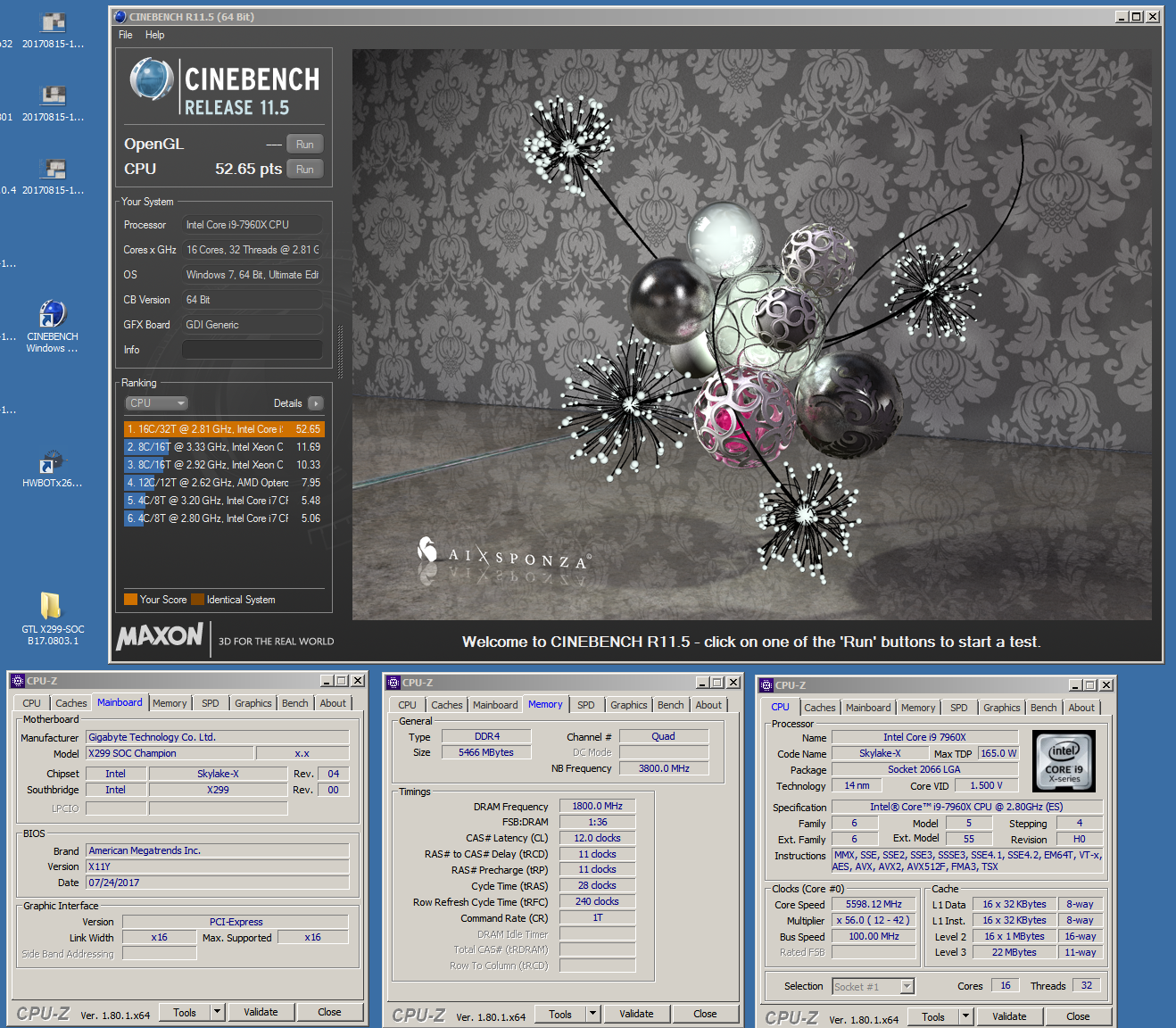Click Tools button in Memory CPU-Z window
The height and width of the screenshot is (1028, 1176).
[x=560, y=1014]
